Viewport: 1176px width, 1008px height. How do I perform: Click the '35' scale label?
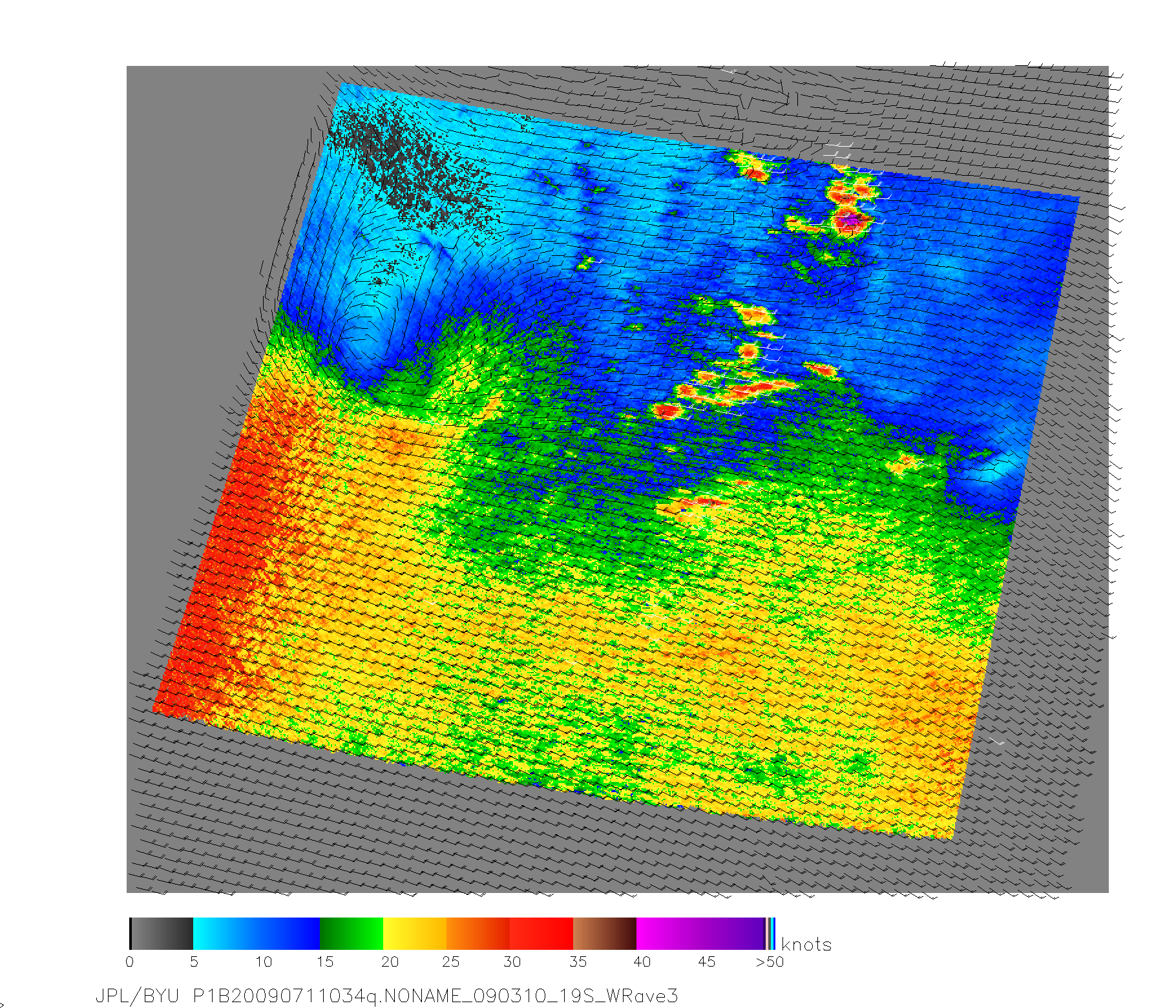click(x=578, y=961)
